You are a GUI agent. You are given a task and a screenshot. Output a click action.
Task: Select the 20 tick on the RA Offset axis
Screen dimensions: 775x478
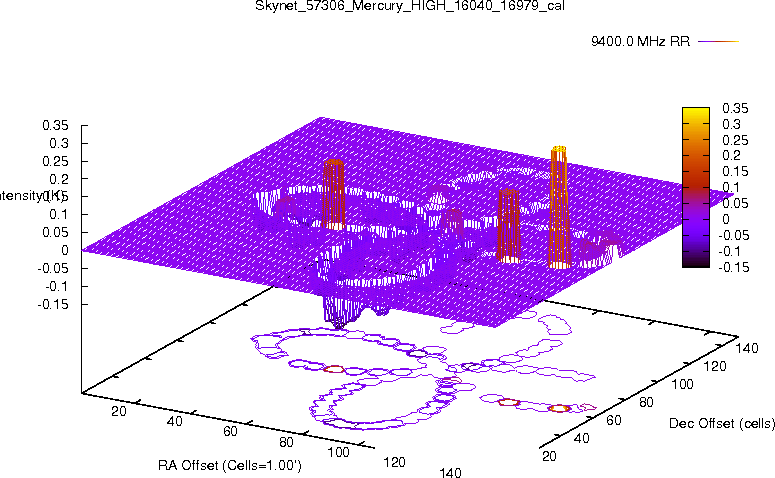click(x=119, y=411)
